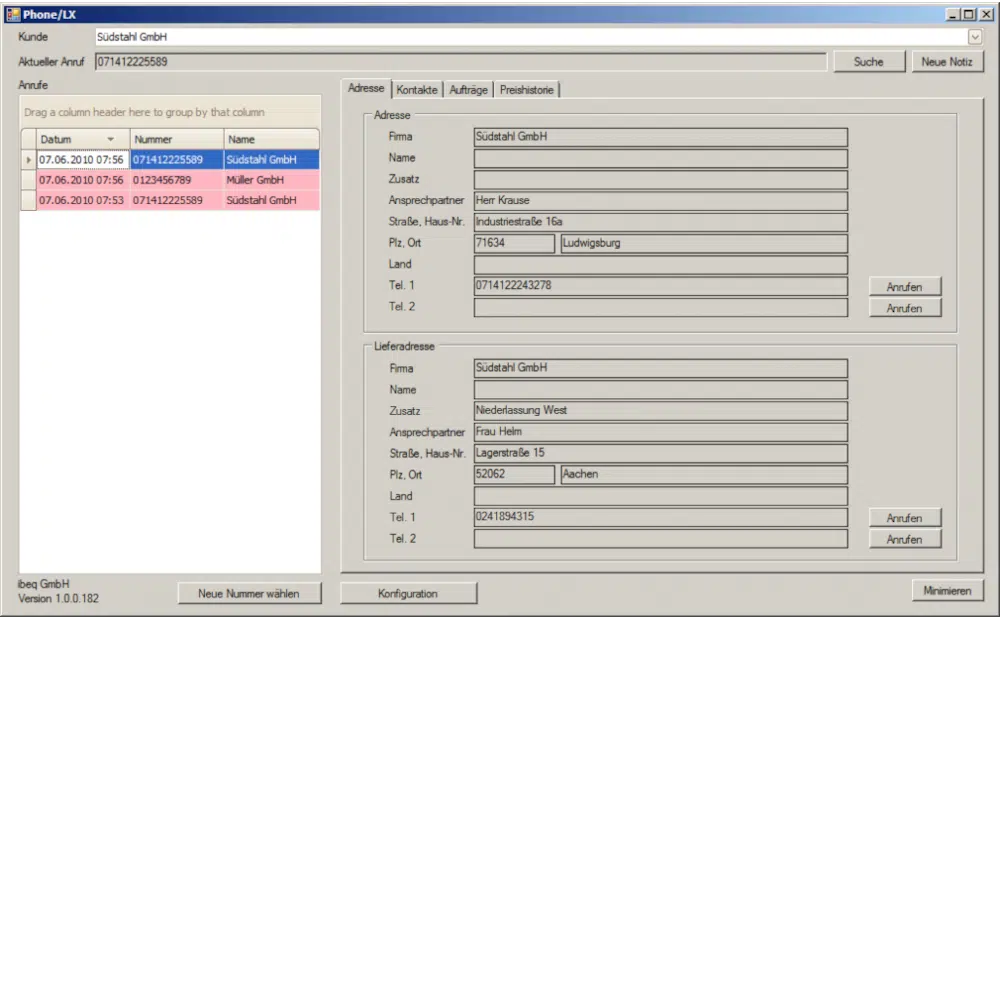1000x1000 pixels.
Task: Sort calls by the Nummer column header
Action: (175, 140)
